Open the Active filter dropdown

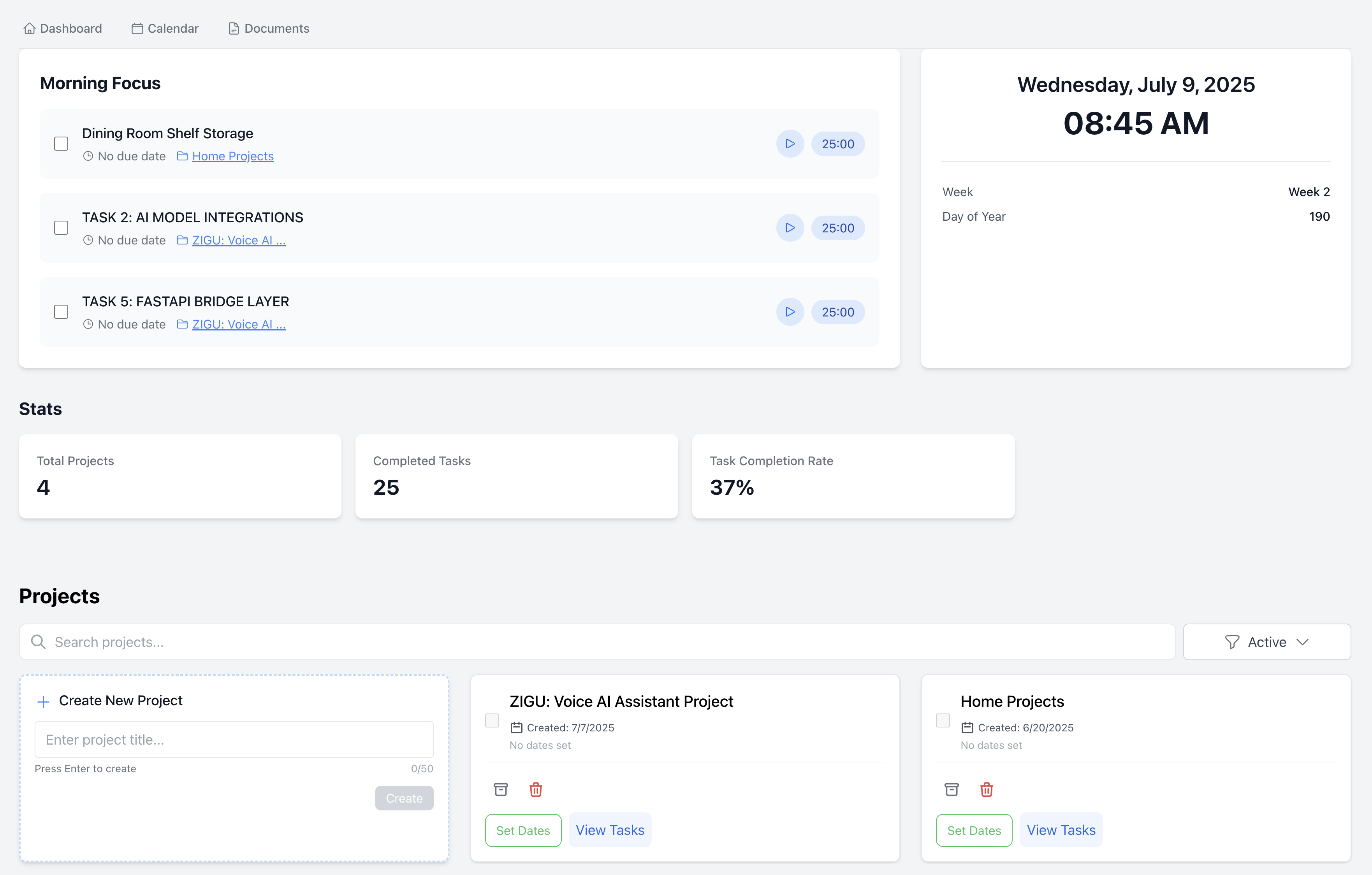tap(1266, 642)
